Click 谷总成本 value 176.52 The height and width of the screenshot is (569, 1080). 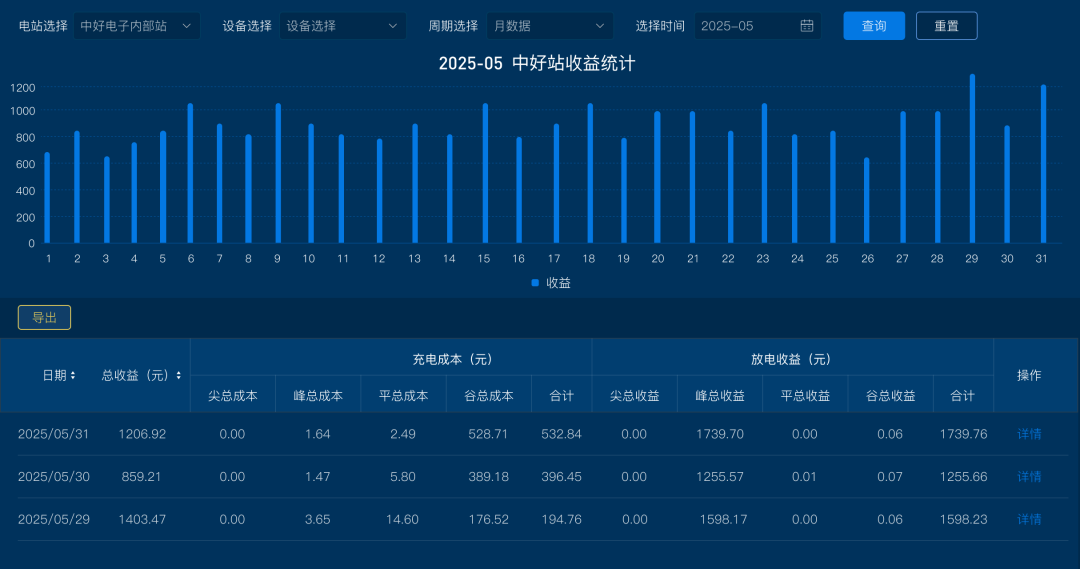[x=488, y=519]
